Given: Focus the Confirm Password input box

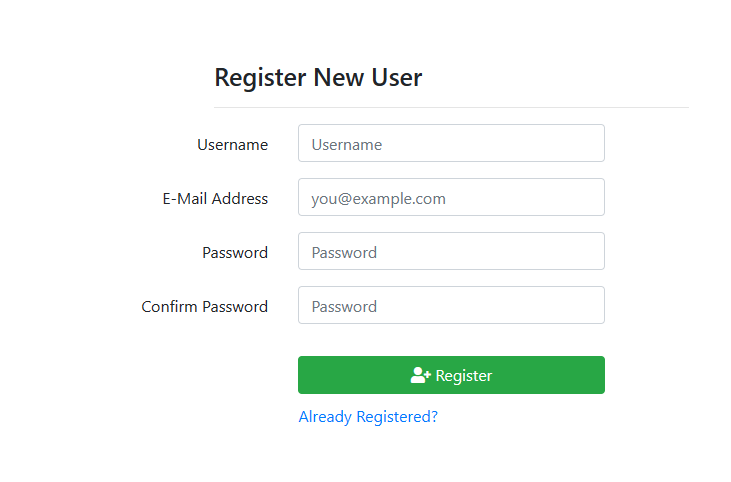Looking at the screenshot, I should tap(451, 305).
